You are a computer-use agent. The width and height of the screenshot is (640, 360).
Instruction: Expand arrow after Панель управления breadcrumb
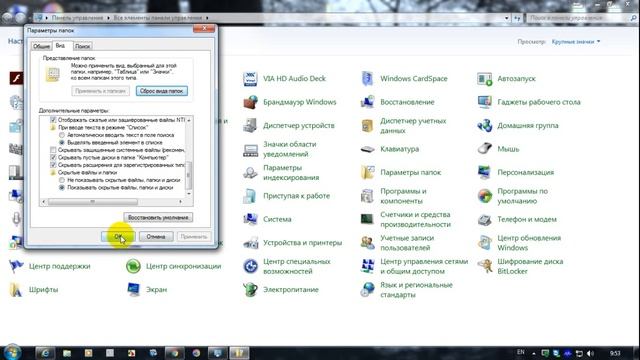(x=109, y=18)
